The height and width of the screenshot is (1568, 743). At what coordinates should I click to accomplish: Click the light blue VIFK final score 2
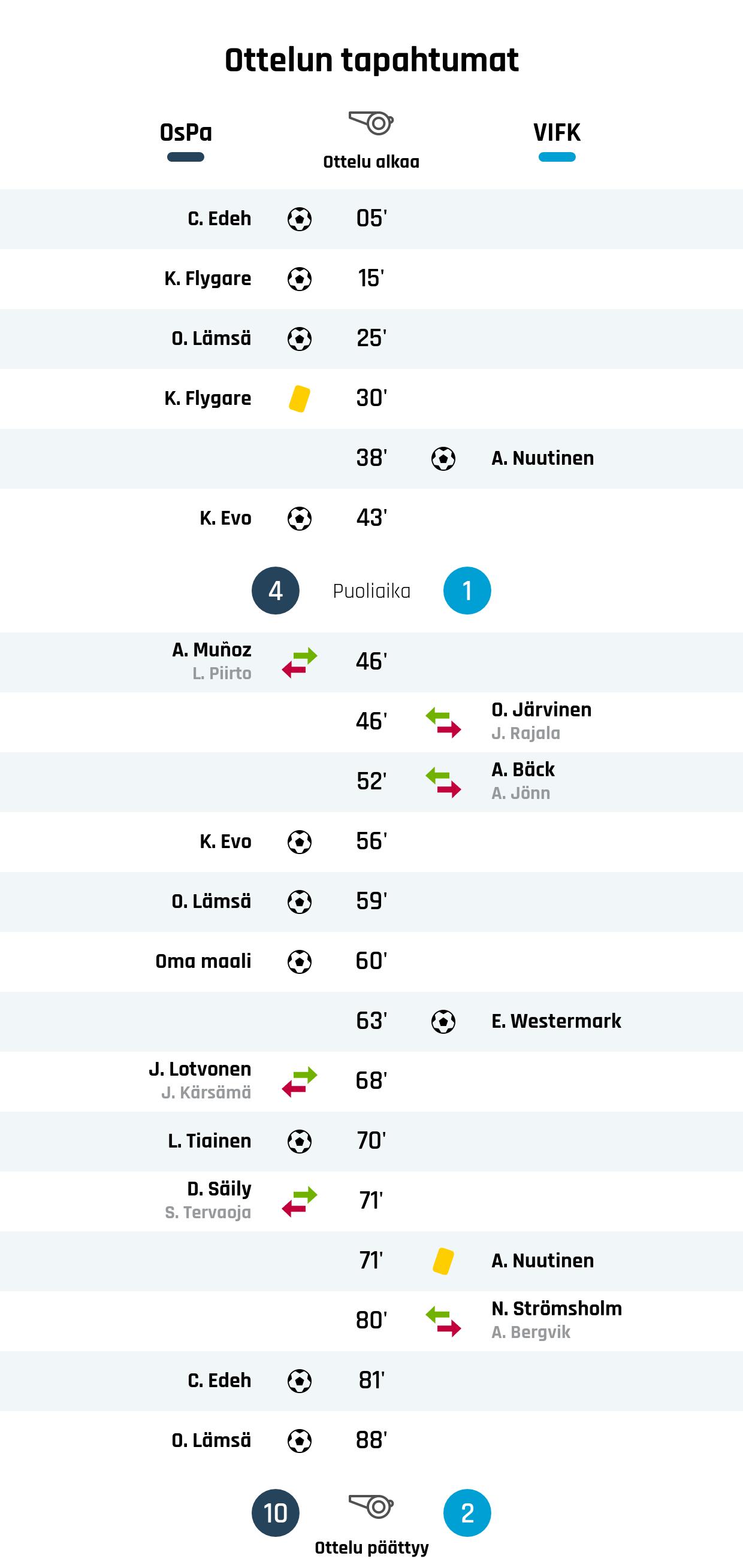tap(467, 1513)
